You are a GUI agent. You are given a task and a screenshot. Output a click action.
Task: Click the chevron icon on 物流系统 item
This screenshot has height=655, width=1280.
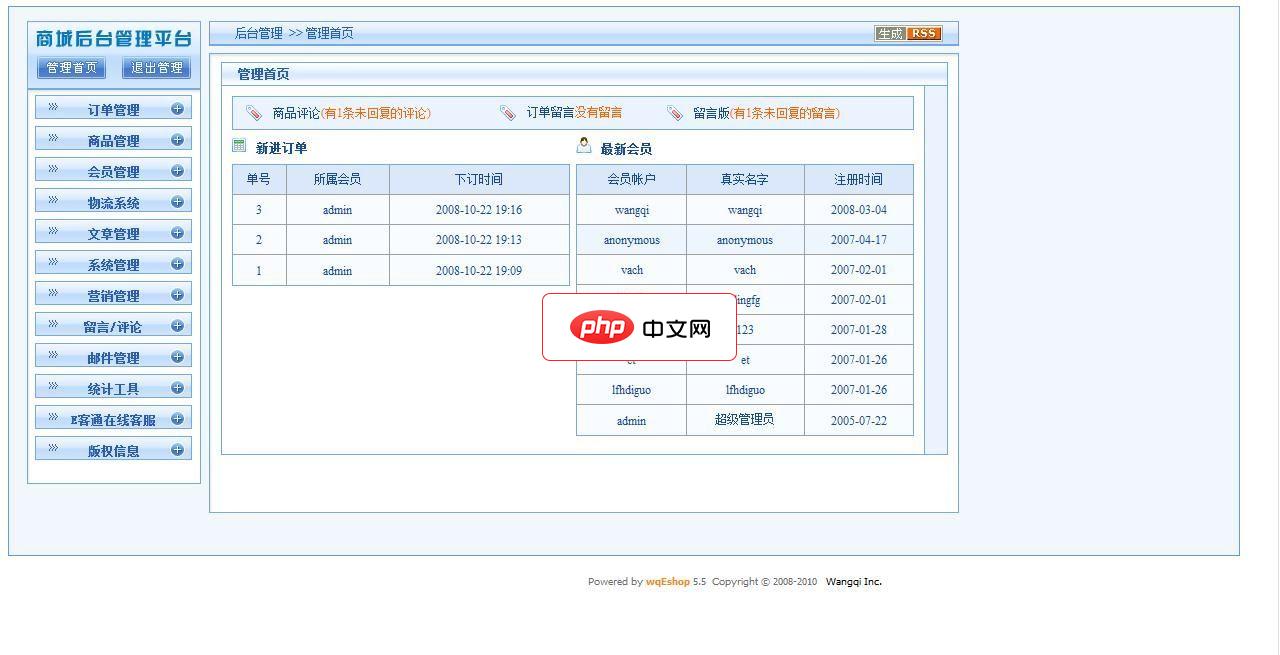click(x=51, y=201)
